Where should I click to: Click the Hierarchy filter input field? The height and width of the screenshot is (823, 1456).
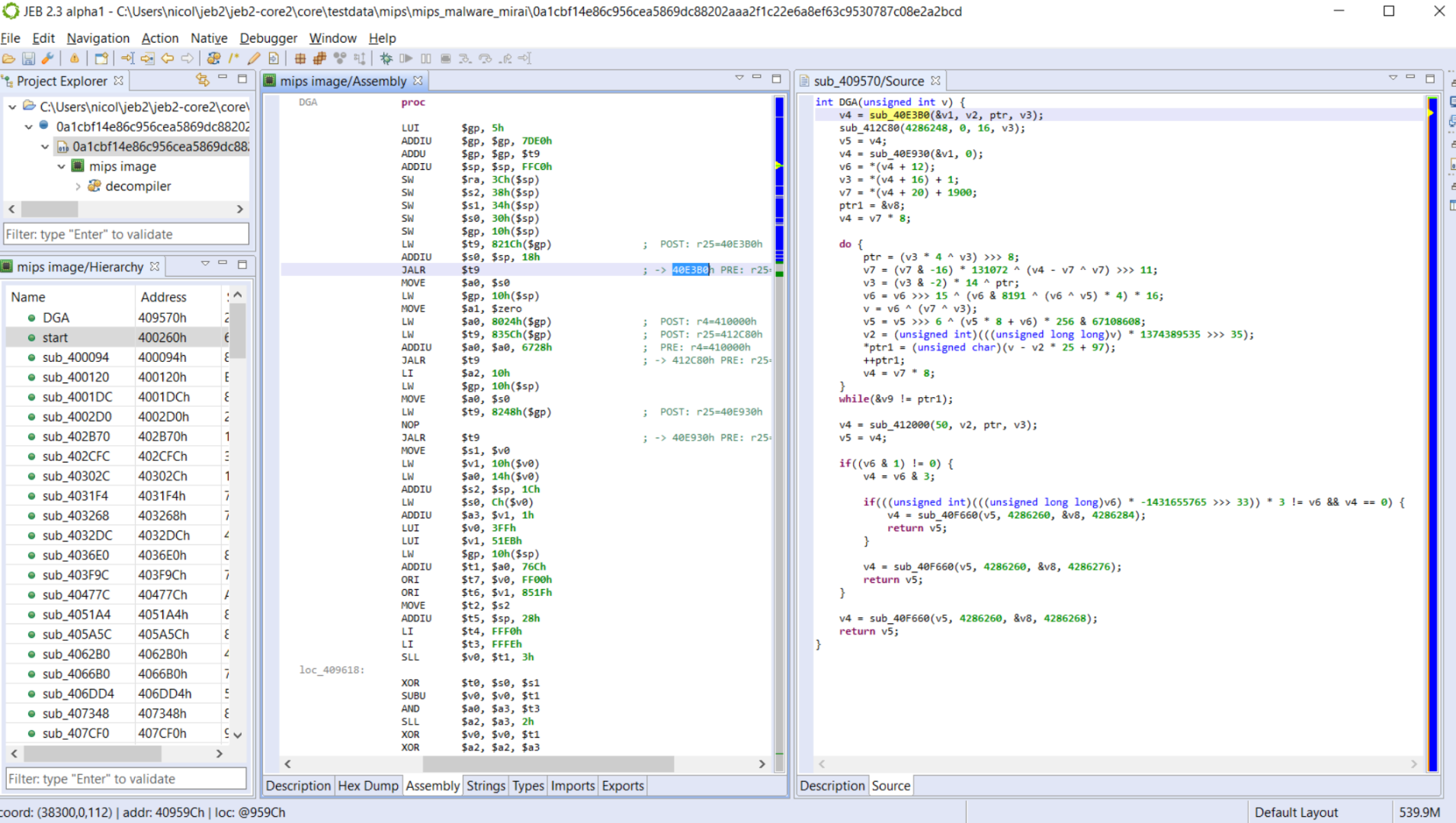(127, 779)
